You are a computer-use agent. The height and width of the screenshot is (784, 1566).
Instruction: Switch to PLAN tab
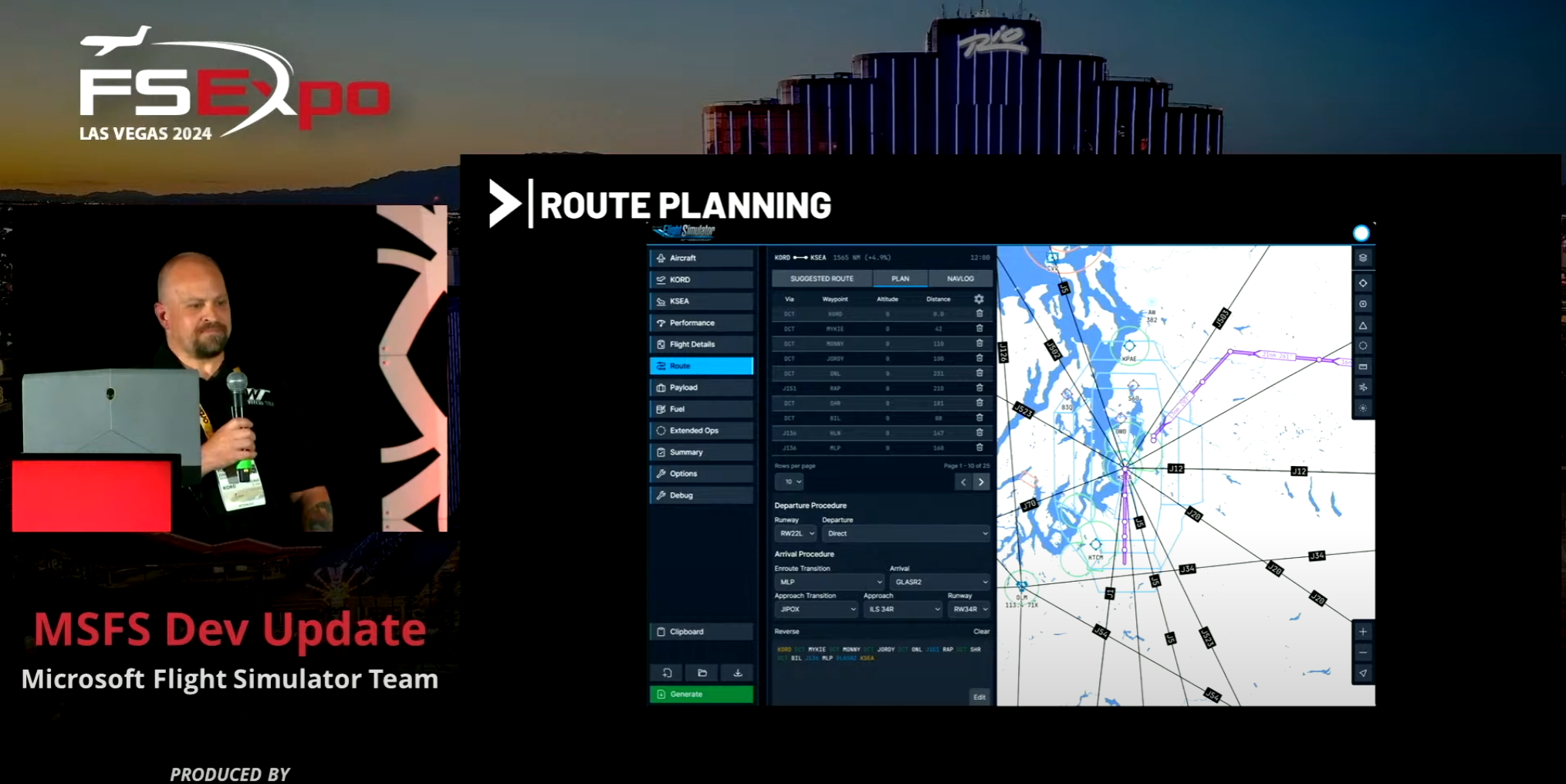pos(900,279)
